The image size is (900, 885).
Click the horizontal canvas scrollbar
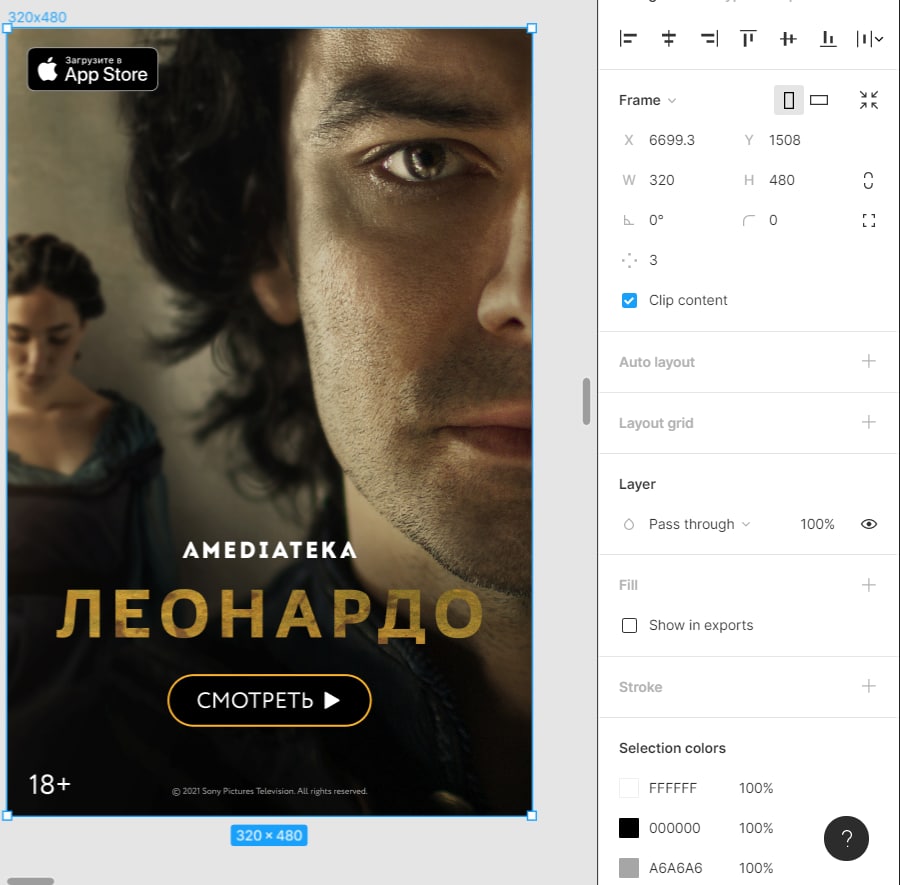point(30,881)
